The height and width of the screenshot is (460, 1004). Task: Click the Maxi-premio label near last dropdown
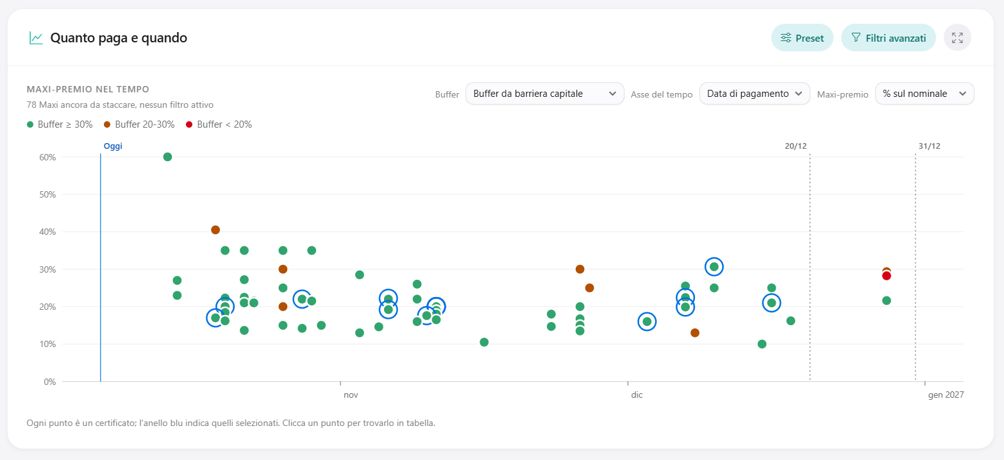pos(843,94)
